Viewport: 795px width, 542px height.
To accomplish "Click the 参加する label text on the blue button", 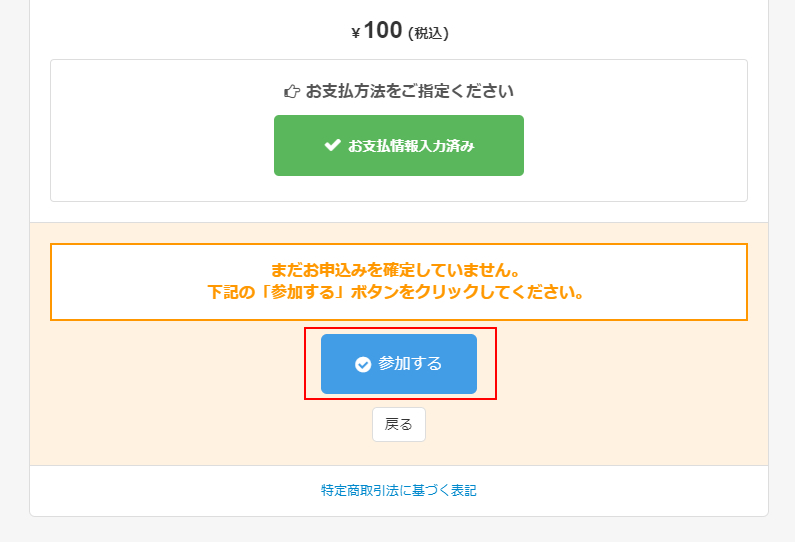I will [x=410, y=364].
